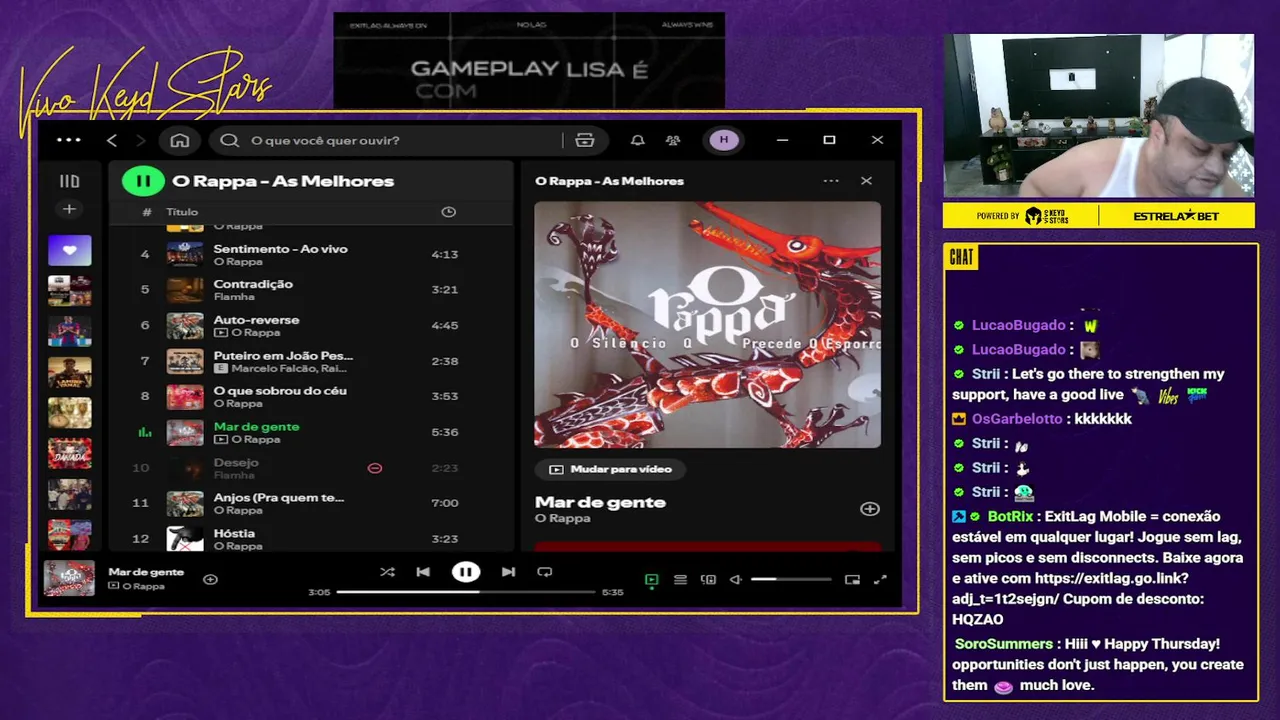The width and height of the screenshot is (1280, 720).
Task: Open the three-dot app menu
Action: pos(69,140)
